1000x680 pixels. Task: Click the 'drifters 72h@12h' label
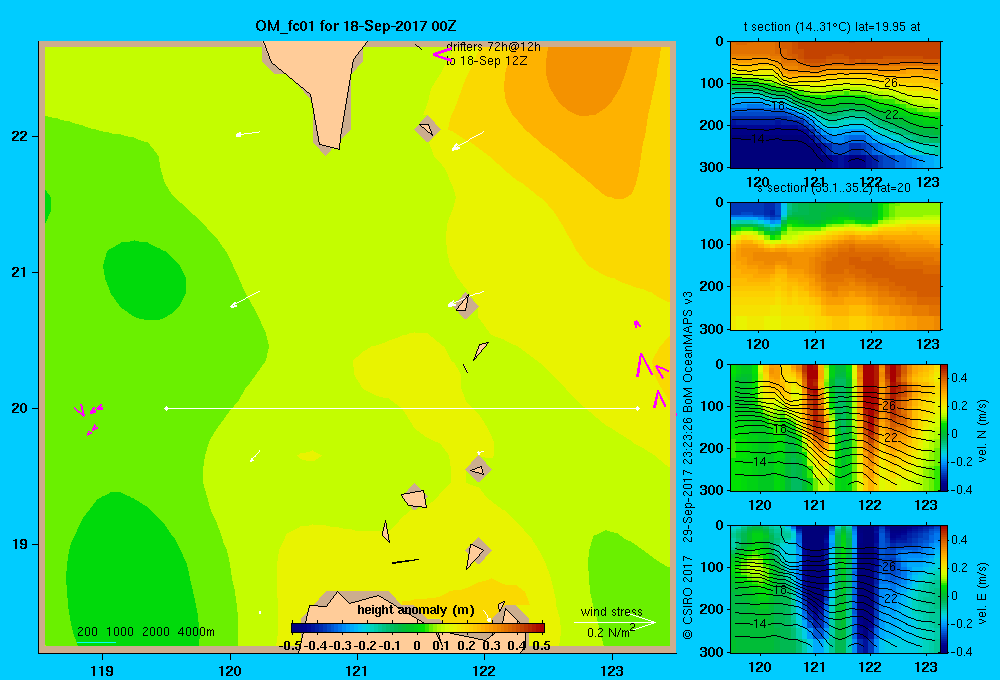[493, 47]
